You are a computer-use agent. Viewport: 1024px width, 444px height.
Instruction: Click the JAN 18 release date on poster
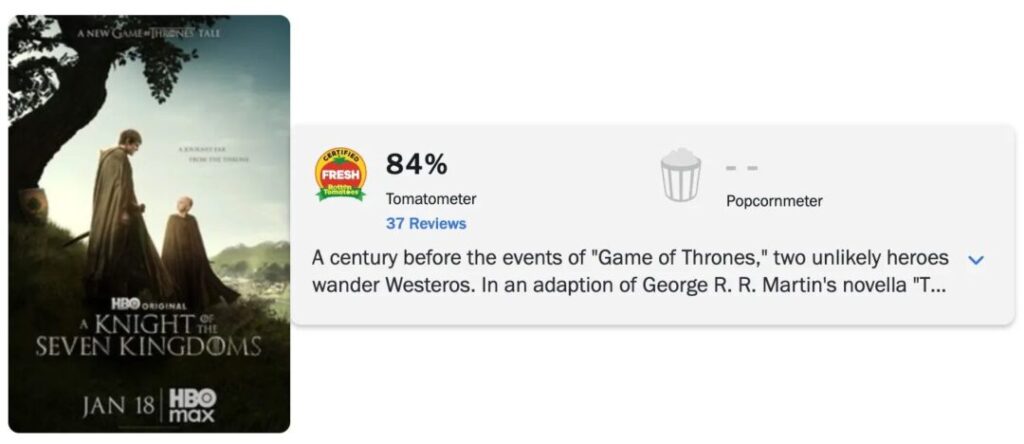pyautogui.click(x=119, y=405)
